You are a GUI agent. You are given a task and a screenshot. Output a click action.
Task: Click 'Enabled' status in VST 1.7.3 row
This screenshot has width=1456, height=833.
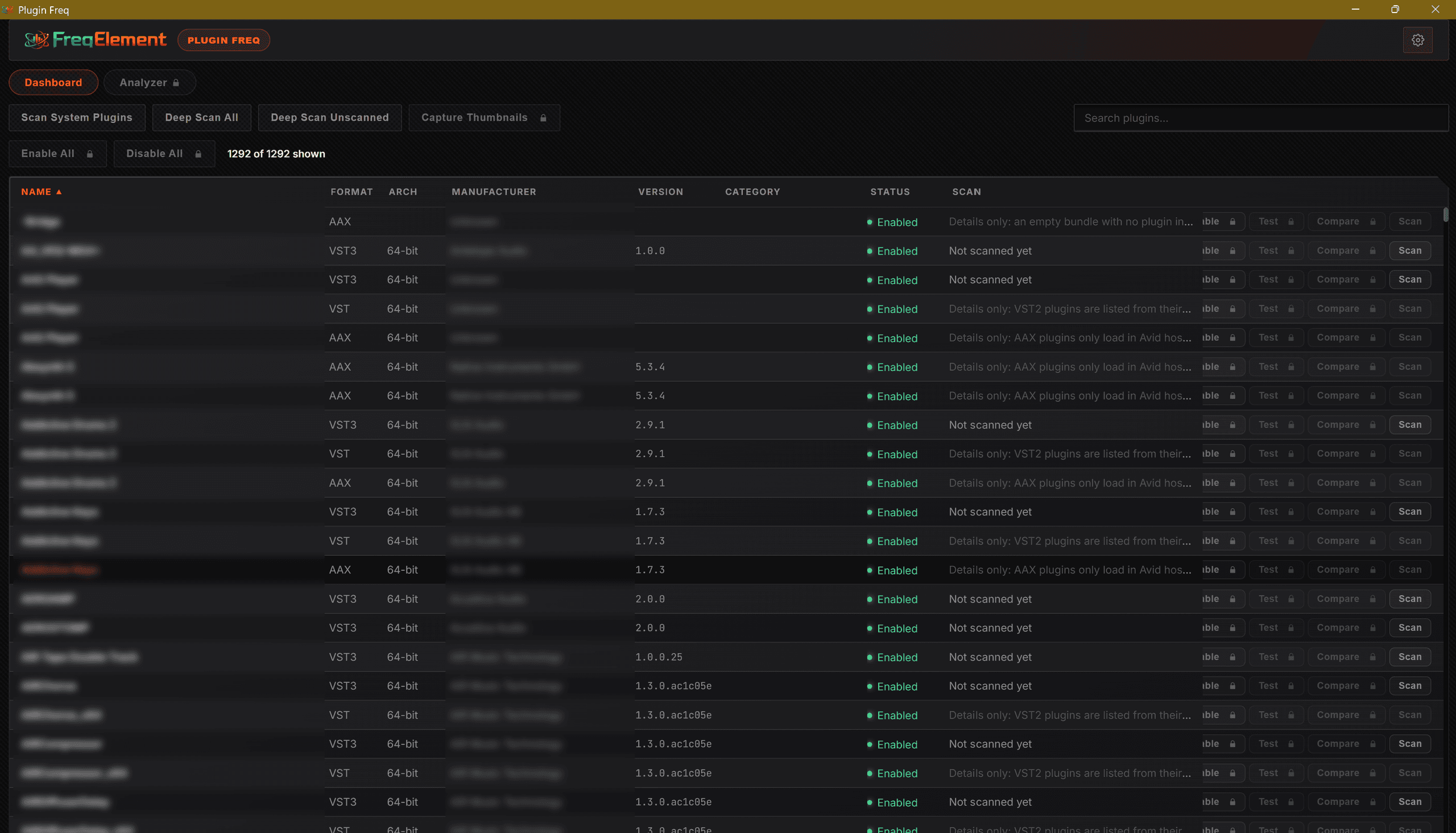897,541
